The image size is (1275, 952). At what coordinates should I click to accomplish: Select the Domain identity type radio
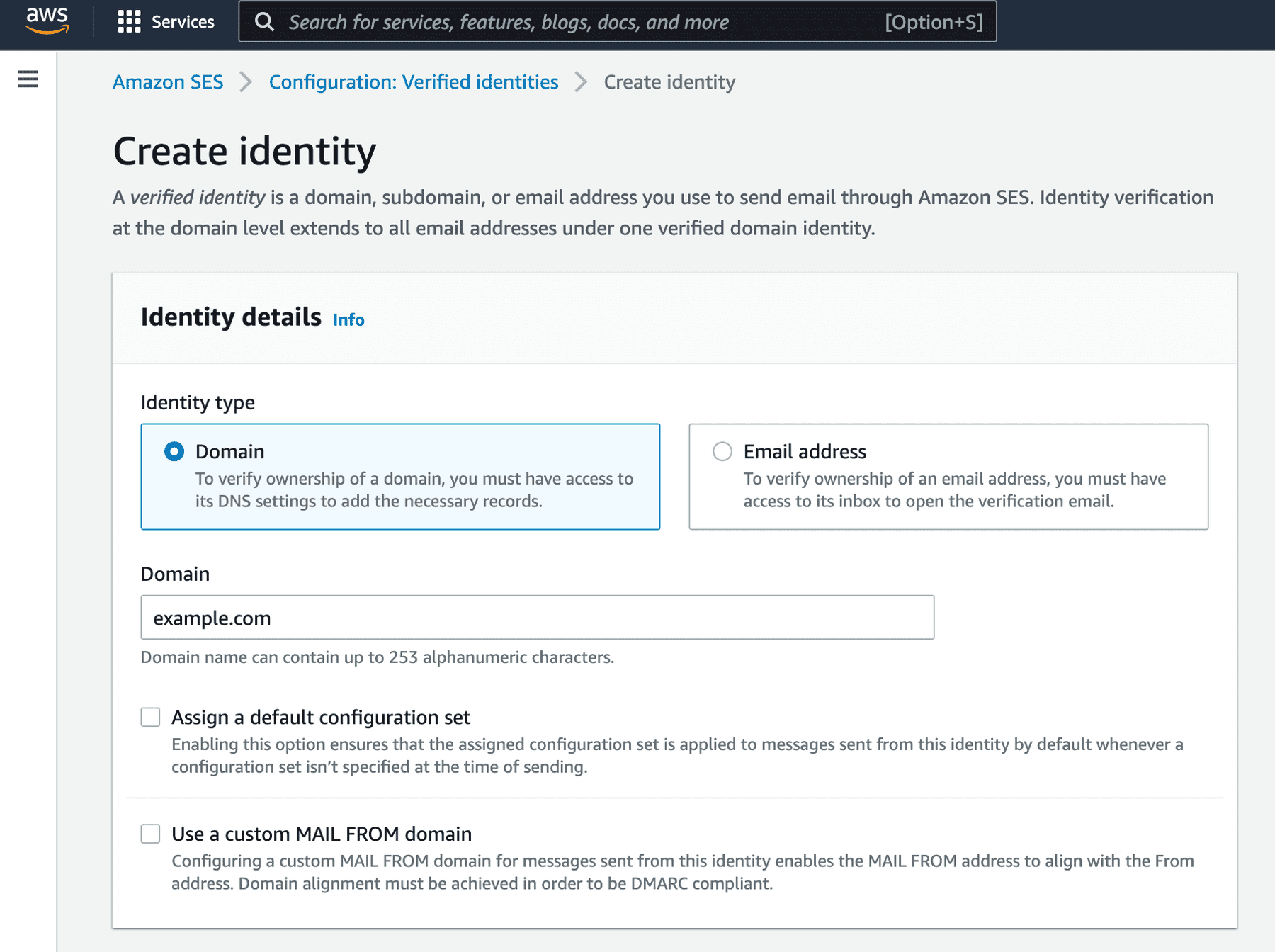174,451
